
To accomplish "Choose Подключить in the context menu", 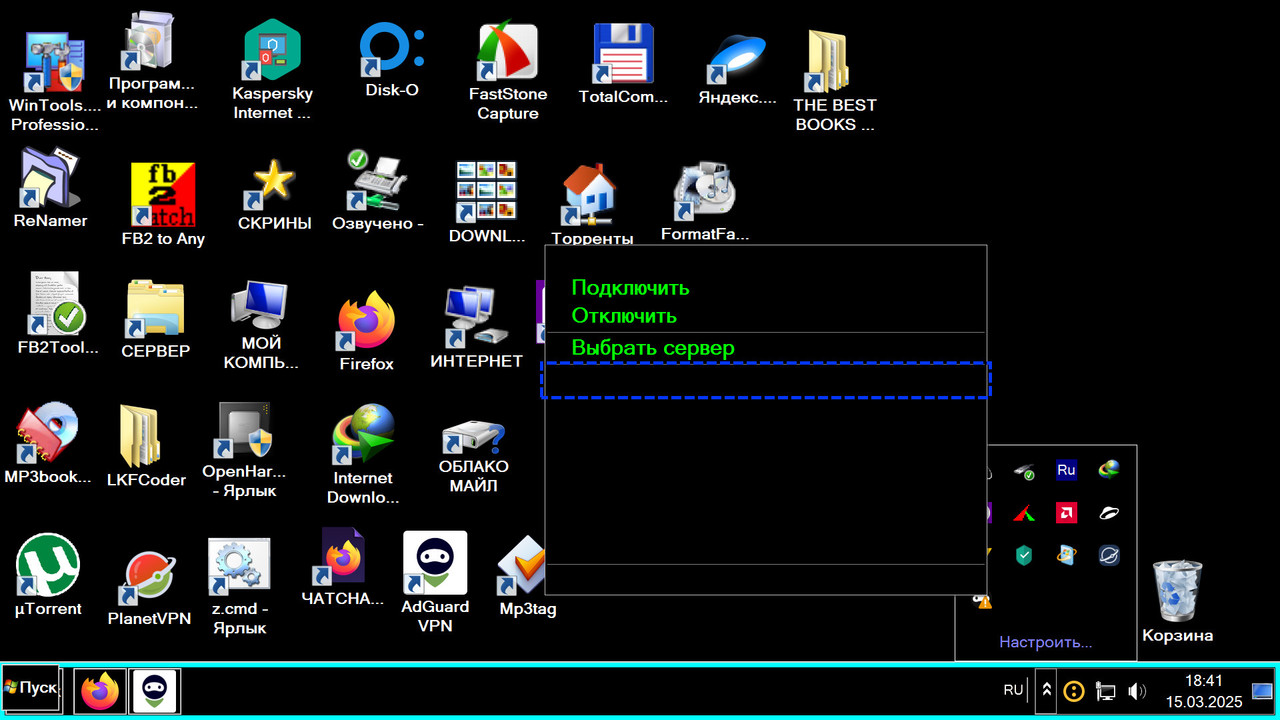I will tap(630, 288).
